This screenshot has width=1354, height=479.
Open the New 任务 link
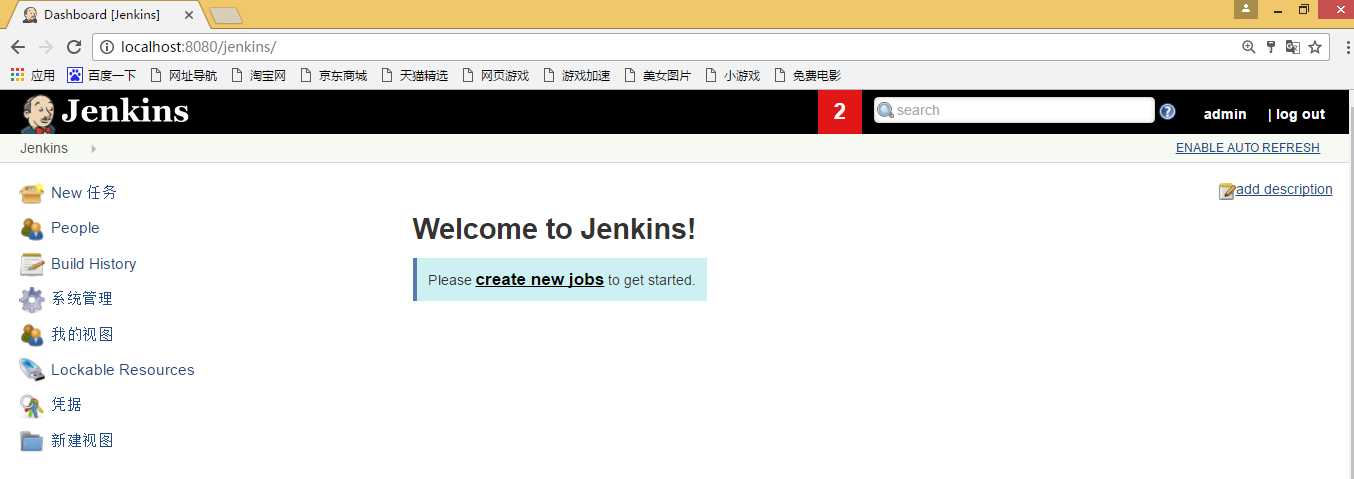tap(84, 193)
